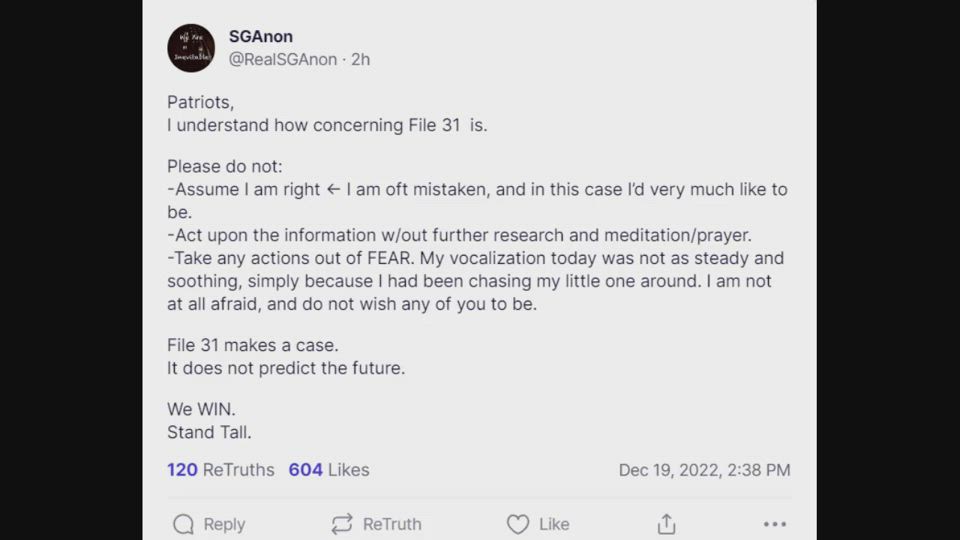The image size is (960, 540).
Task: Click the "Please do not:" line
Action: (225, 166)
